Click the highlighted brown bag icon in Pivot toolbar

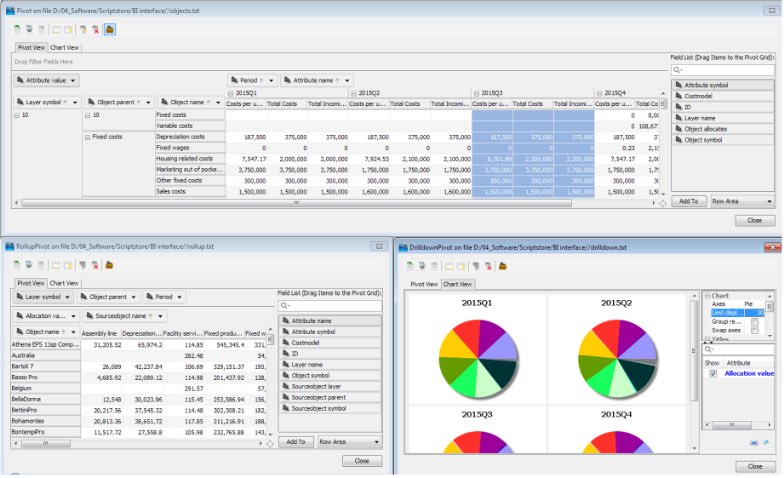click(x=110, y=30)
